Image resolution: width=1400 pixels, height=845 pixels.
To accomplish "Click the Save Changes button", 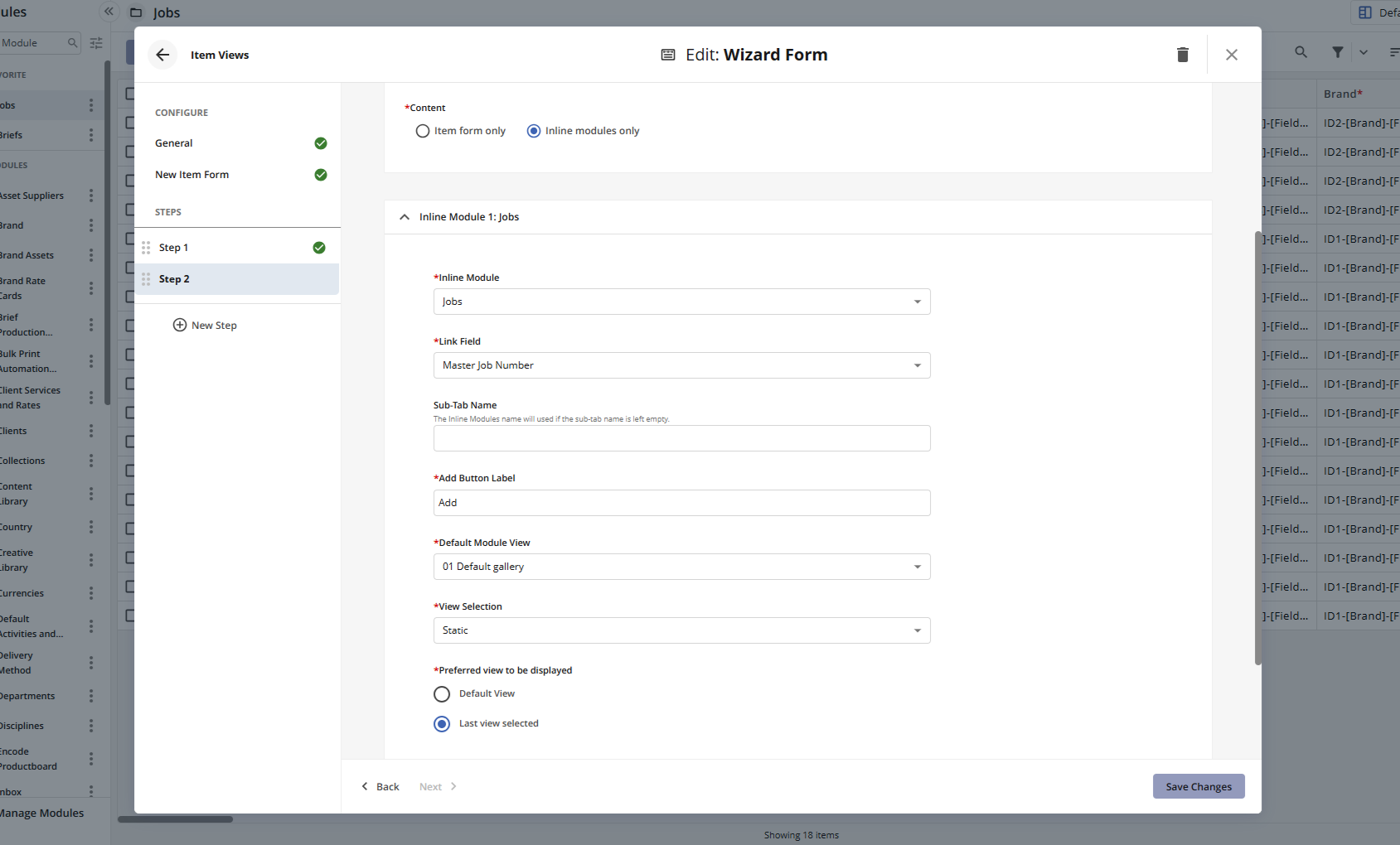I will [x=1199, y=786].
